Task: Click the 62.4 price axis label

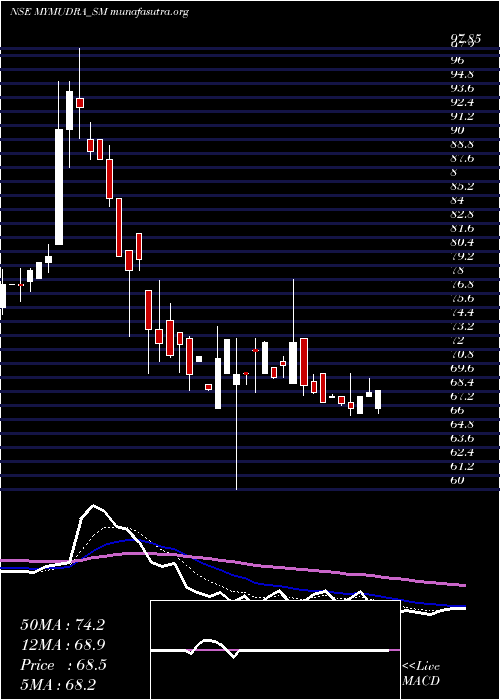Action: pyautogui.click(x=462, y=453)
